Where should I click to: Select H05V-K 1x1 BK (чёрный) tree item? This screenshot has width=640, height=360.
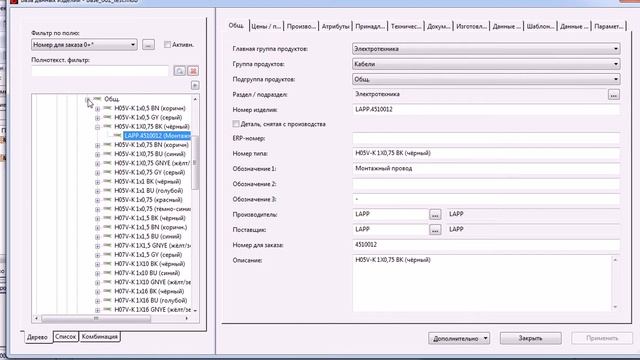(x=148, y=182)
